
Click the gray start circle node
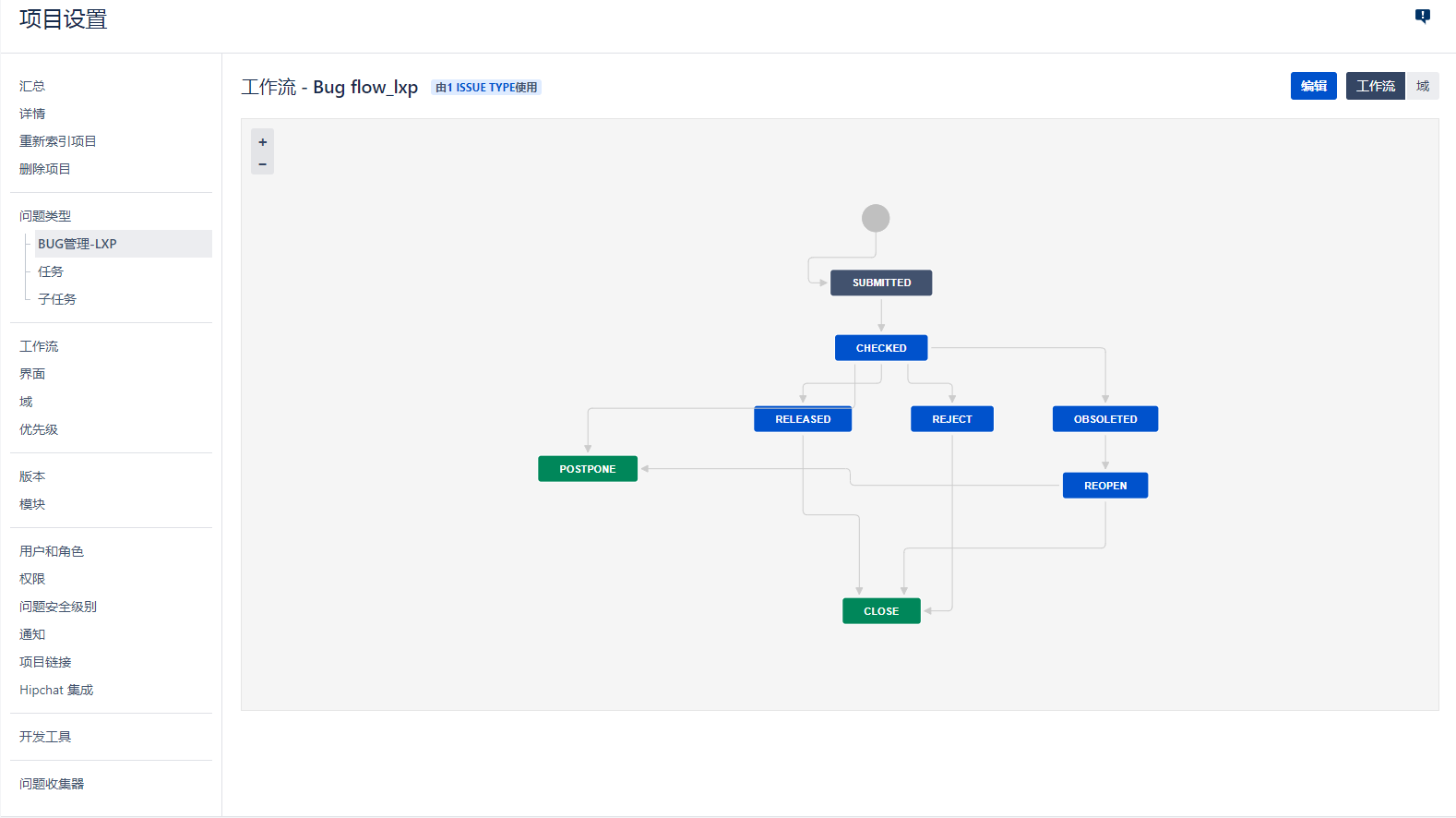(875, 218)
